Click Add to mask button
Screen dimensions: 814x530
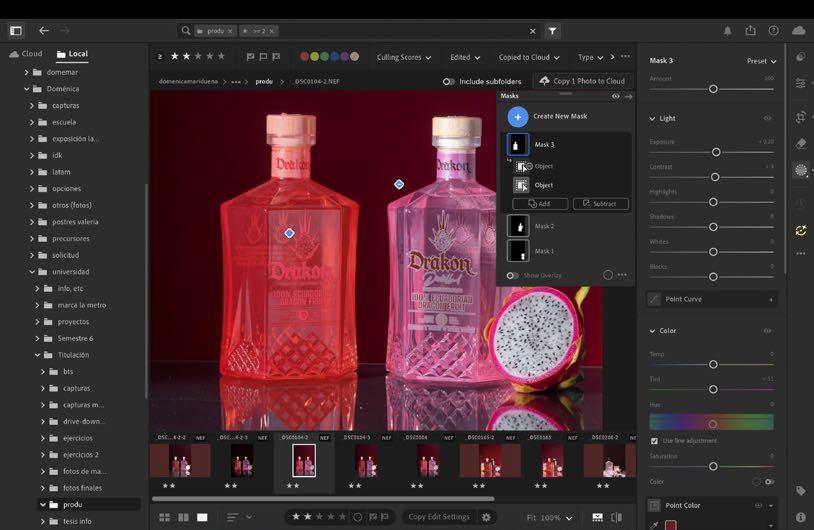pyautogui.click(x=540, y=203)
